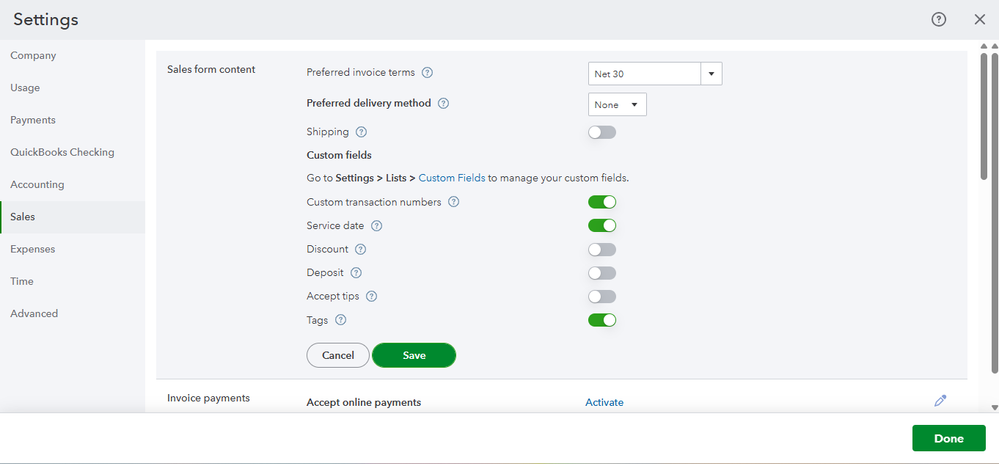Follow the Custom Fields link
The image size is (999, 464).
(451, 178)
